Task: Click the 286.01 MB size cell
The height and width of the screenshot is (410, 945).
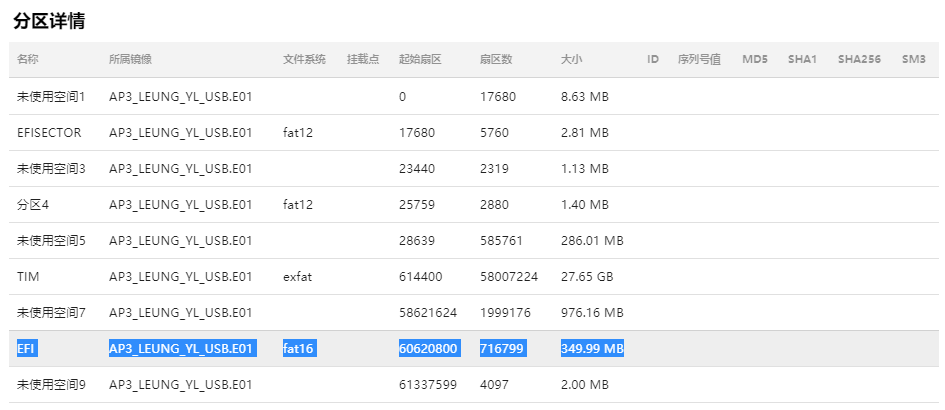Action: (x=592, y=241)
